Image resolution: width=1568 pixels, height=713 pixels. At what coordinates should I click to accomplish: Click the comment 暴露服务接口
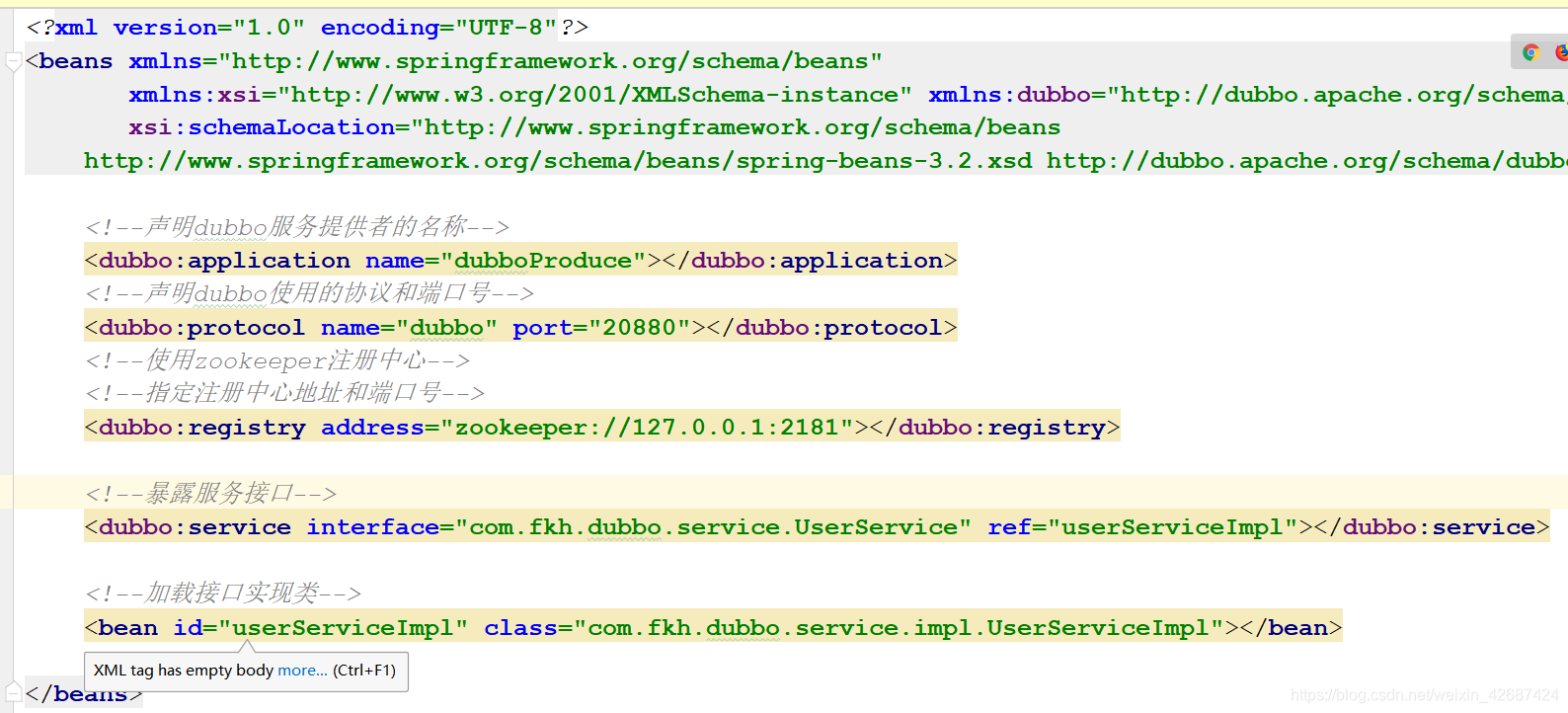[x=211, y=493]
